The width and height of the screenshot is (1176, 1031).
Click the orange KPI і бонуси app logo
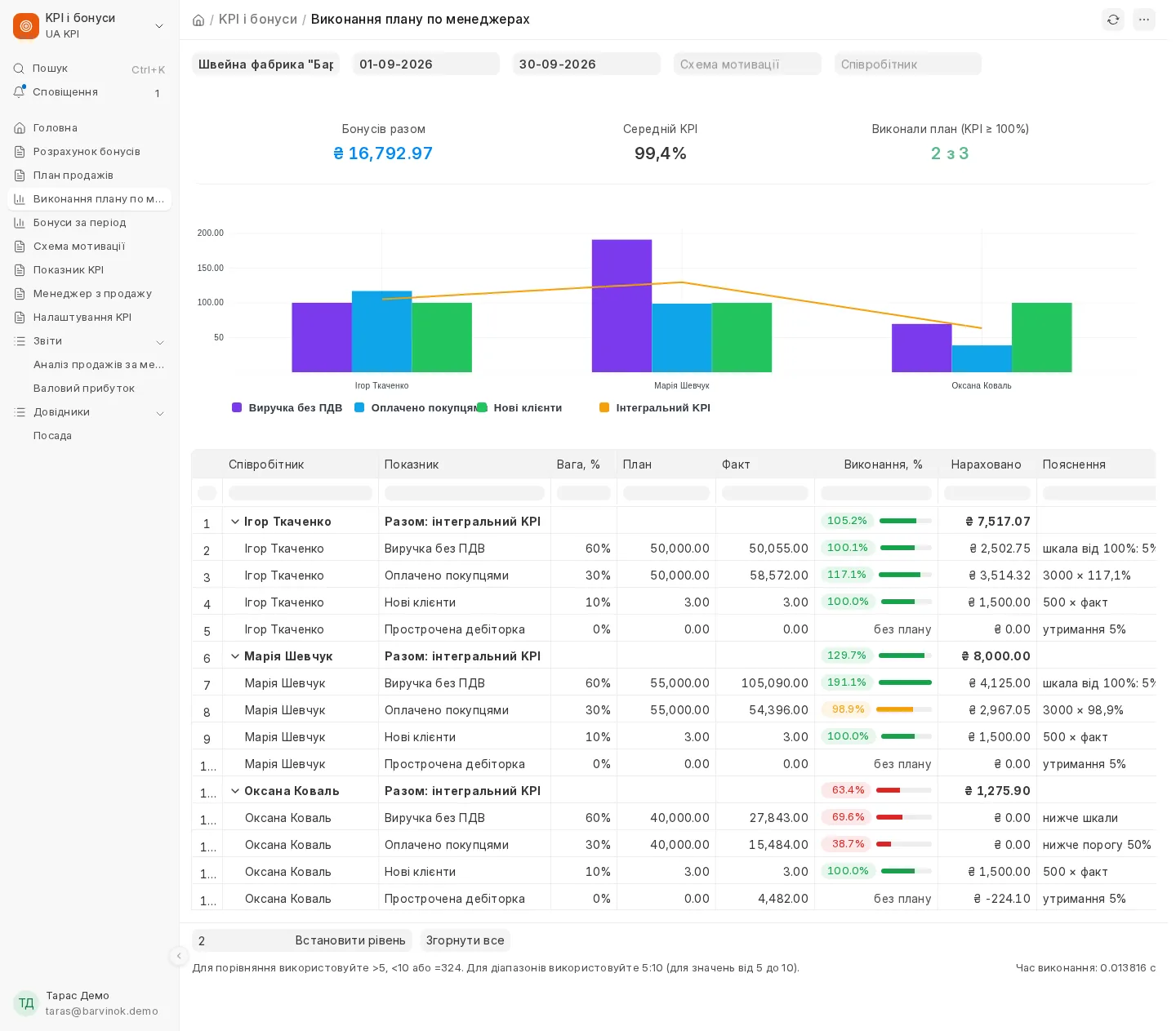coord(26,26)
